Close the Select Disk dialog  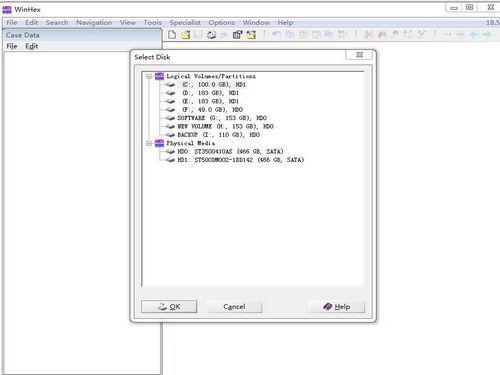point(359,55)
